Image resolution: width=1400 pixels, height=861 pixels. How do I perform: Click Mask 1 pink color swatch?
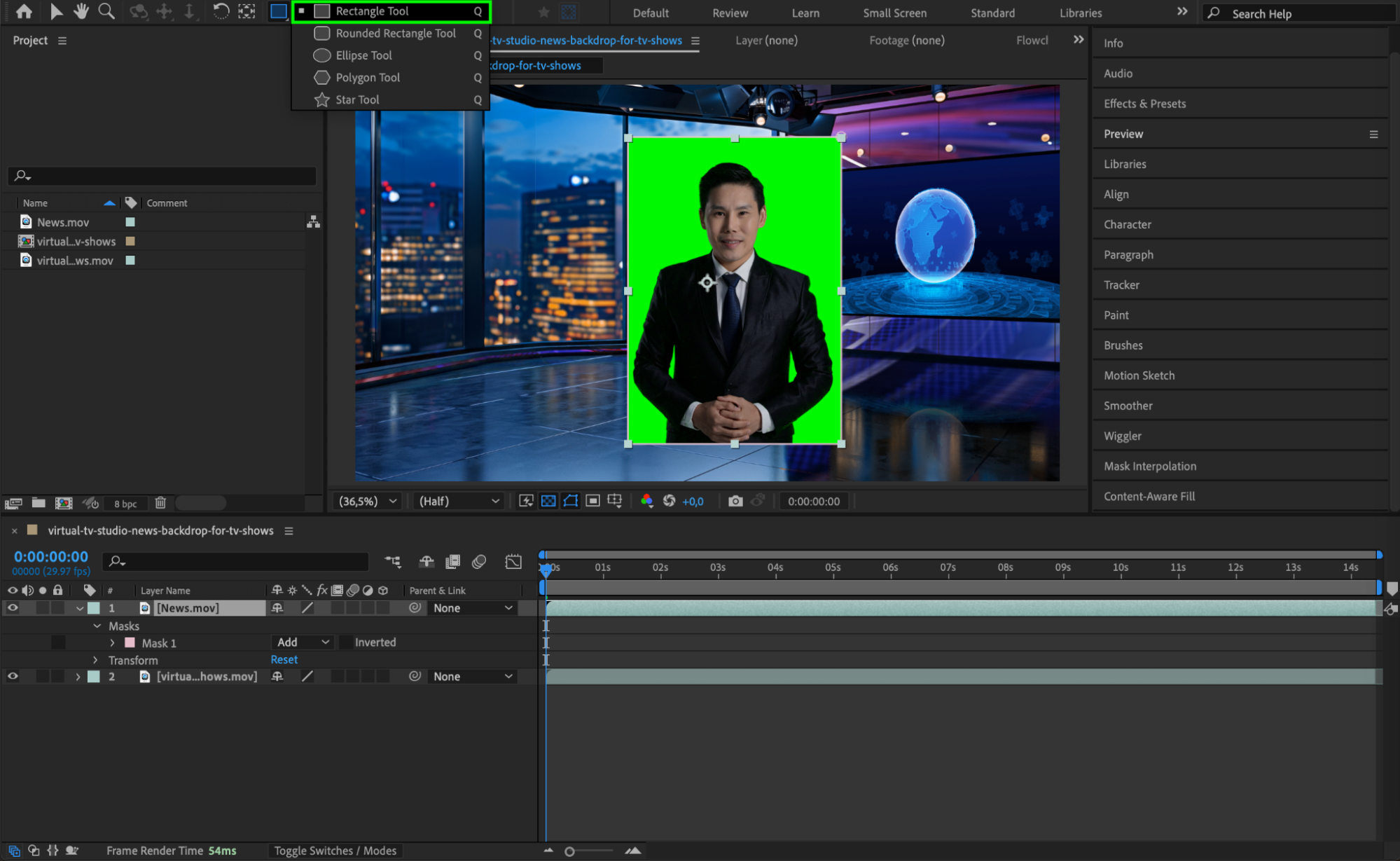point(130,642)
